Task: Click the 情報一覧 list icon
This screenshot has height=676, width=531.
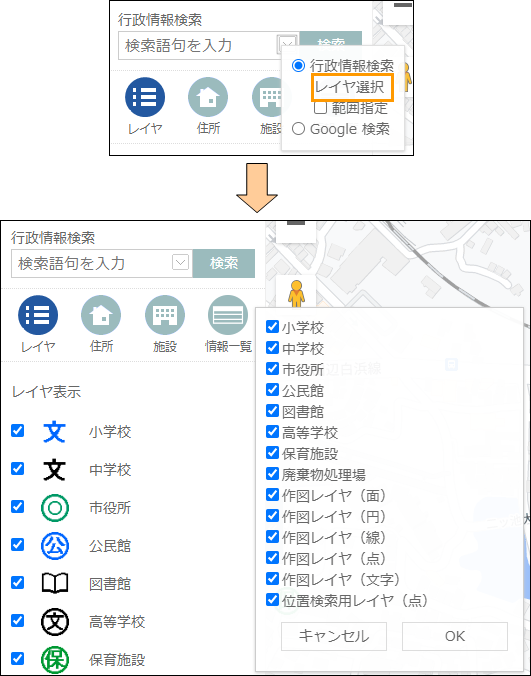Action: [x=228, y=315]
